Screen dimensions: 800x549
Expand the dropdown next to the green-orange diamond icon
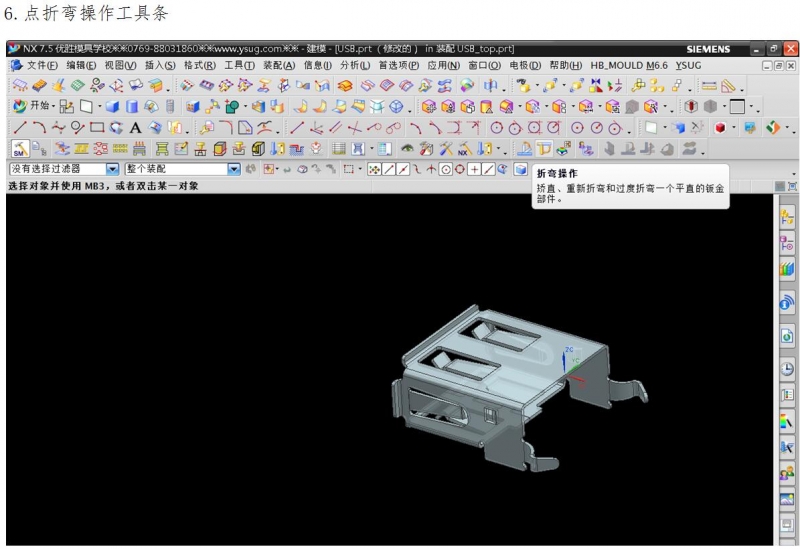click(x=787, y=127)
